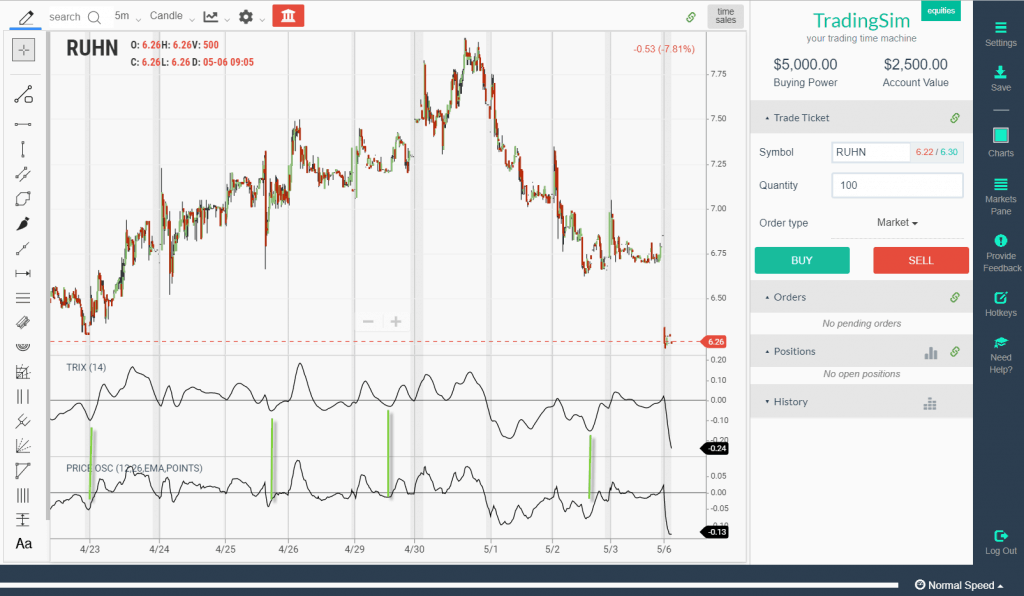Select the equities tab near TradingSim logo

(x=940, y=10)
